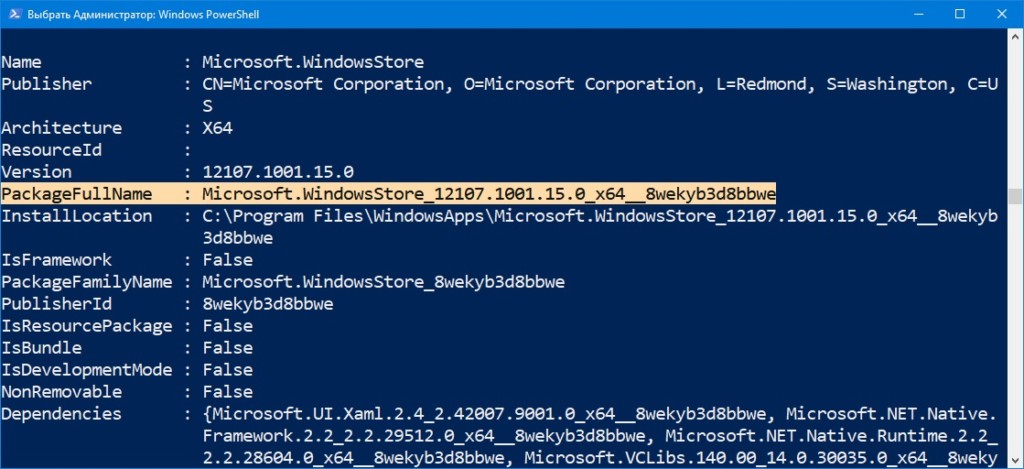Click the Architecture value X64

tap(218, 128)
